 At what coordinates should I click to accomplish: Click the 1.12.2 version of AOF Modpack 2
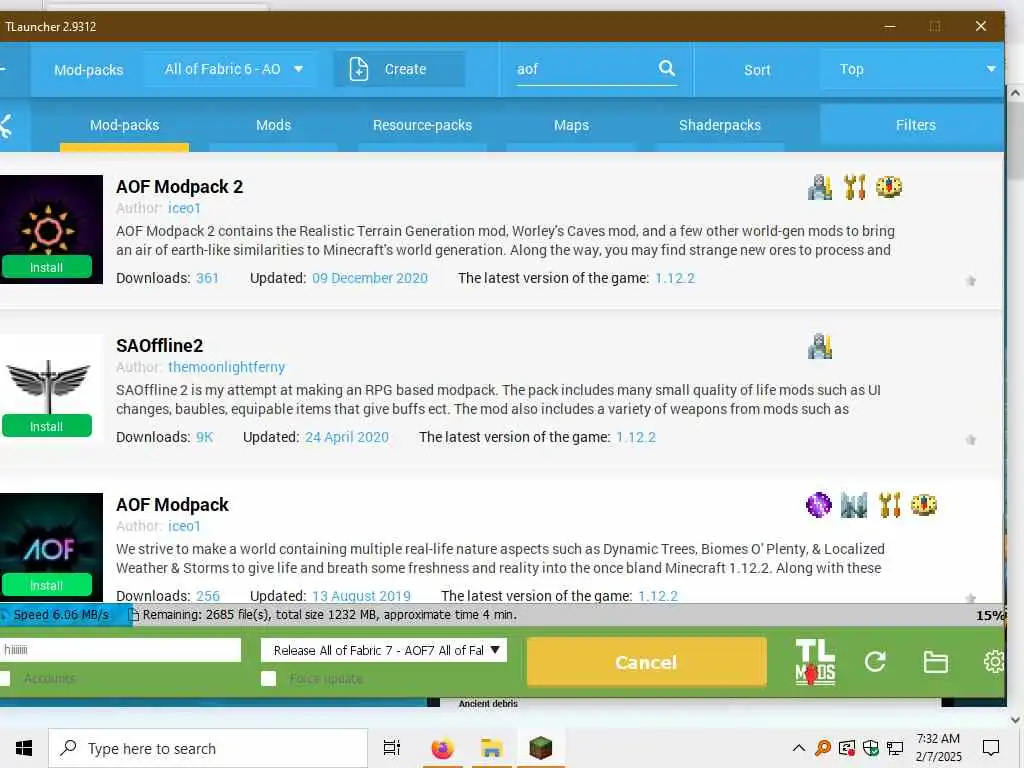[x=675, y=278]
